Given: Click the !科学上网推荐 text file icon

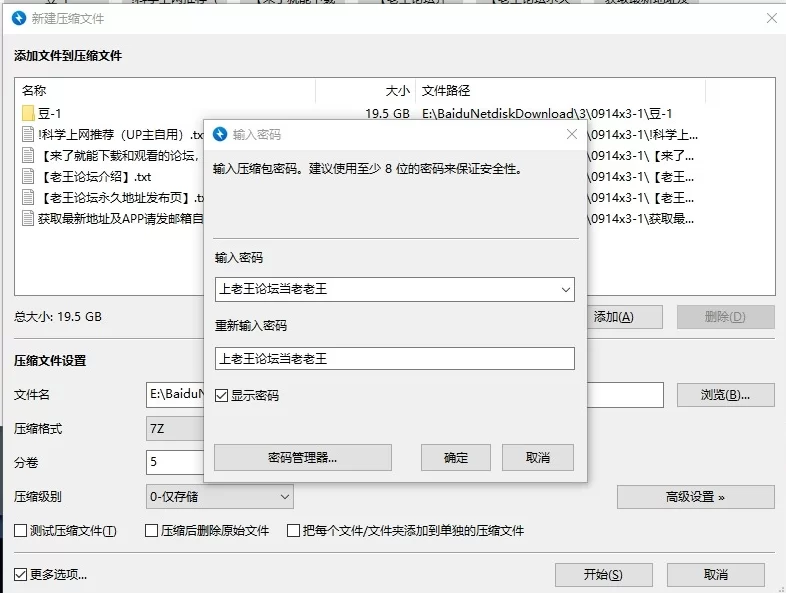Looking at the screenshot, I should click(28, 134).
